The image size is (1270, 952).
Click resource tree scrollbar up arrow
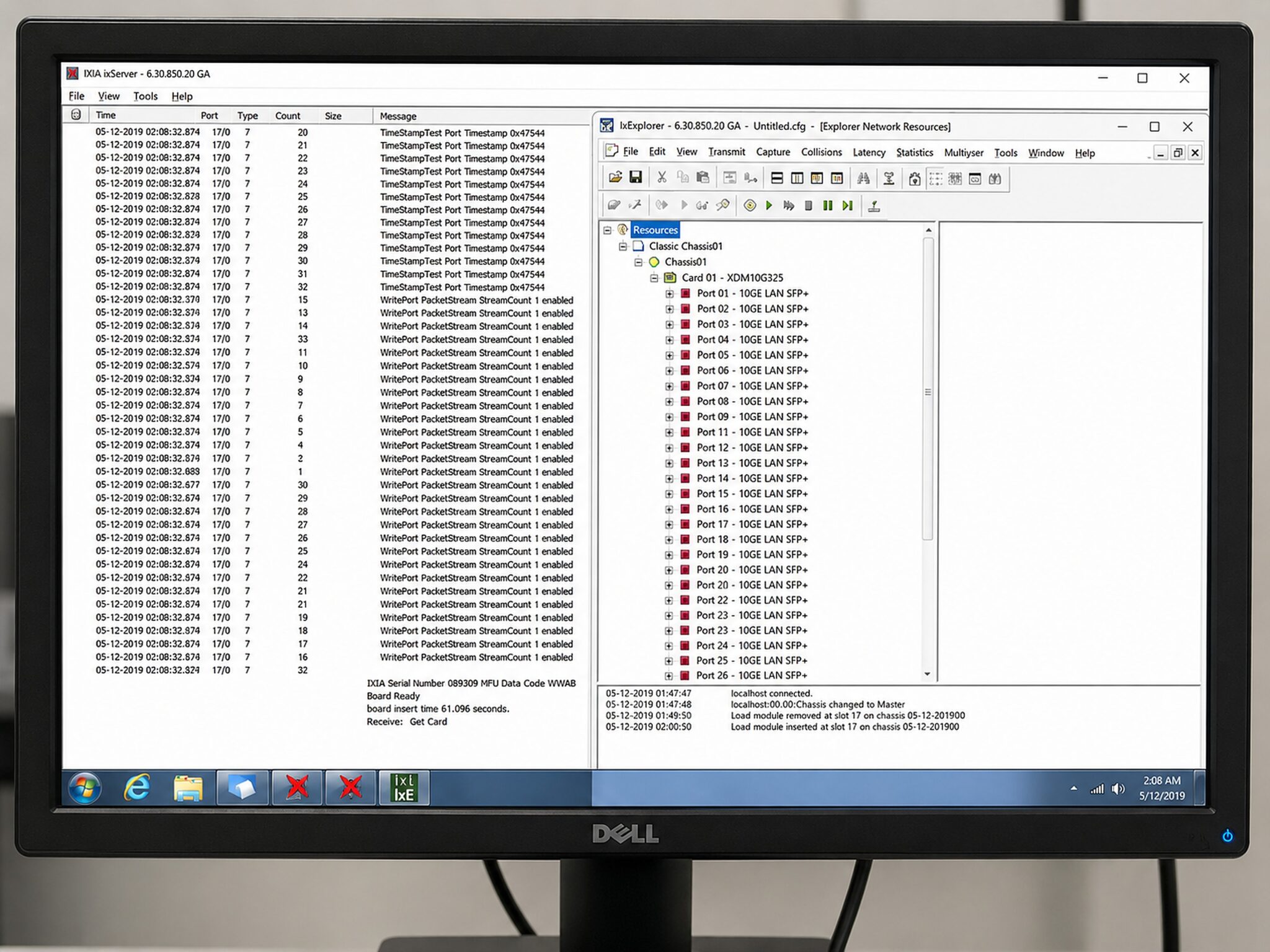click(928, 230)
